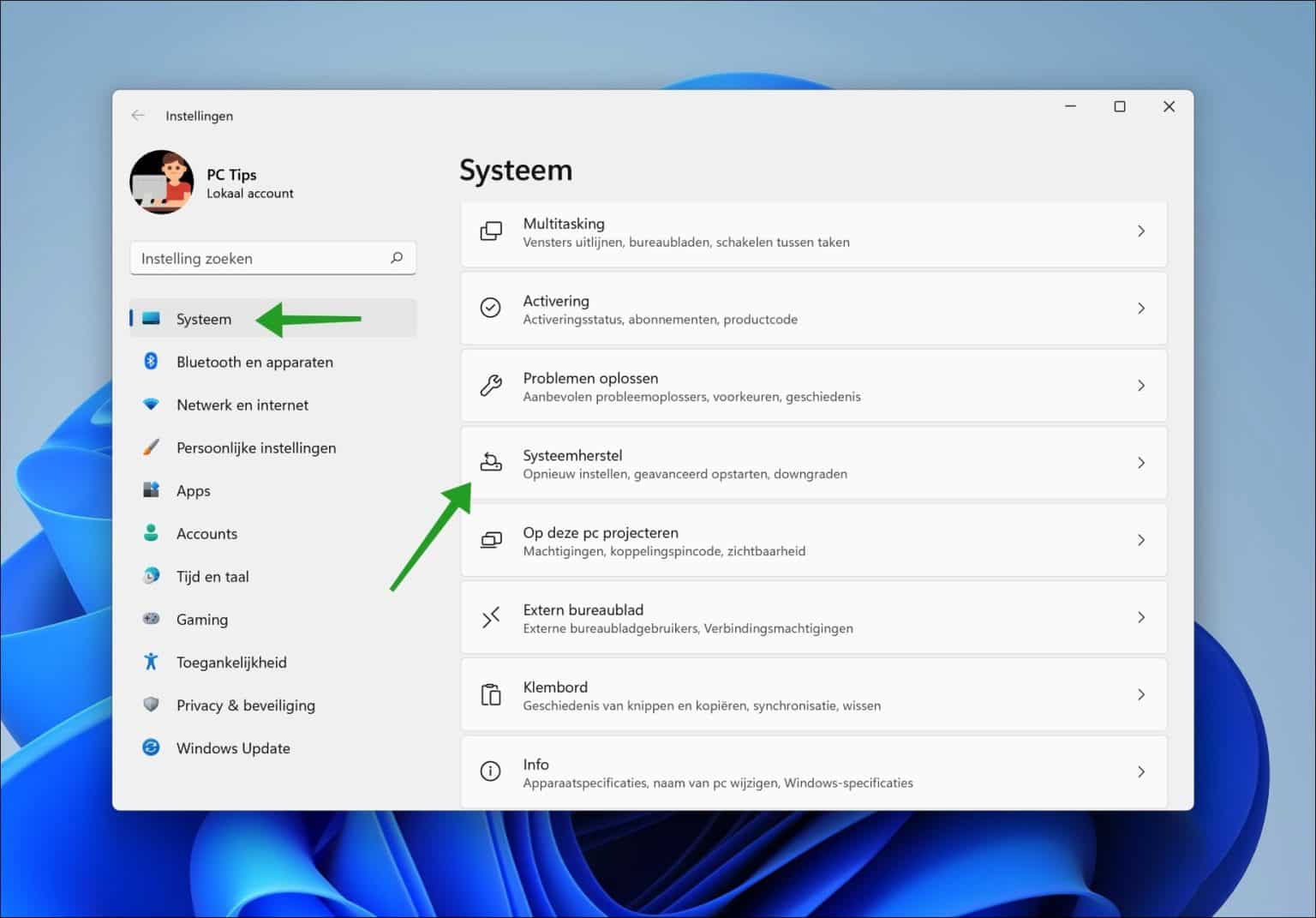Open Toegankelijkheid via the accessibility icon
Screen dimensions: 1316x918
point(151,662)
